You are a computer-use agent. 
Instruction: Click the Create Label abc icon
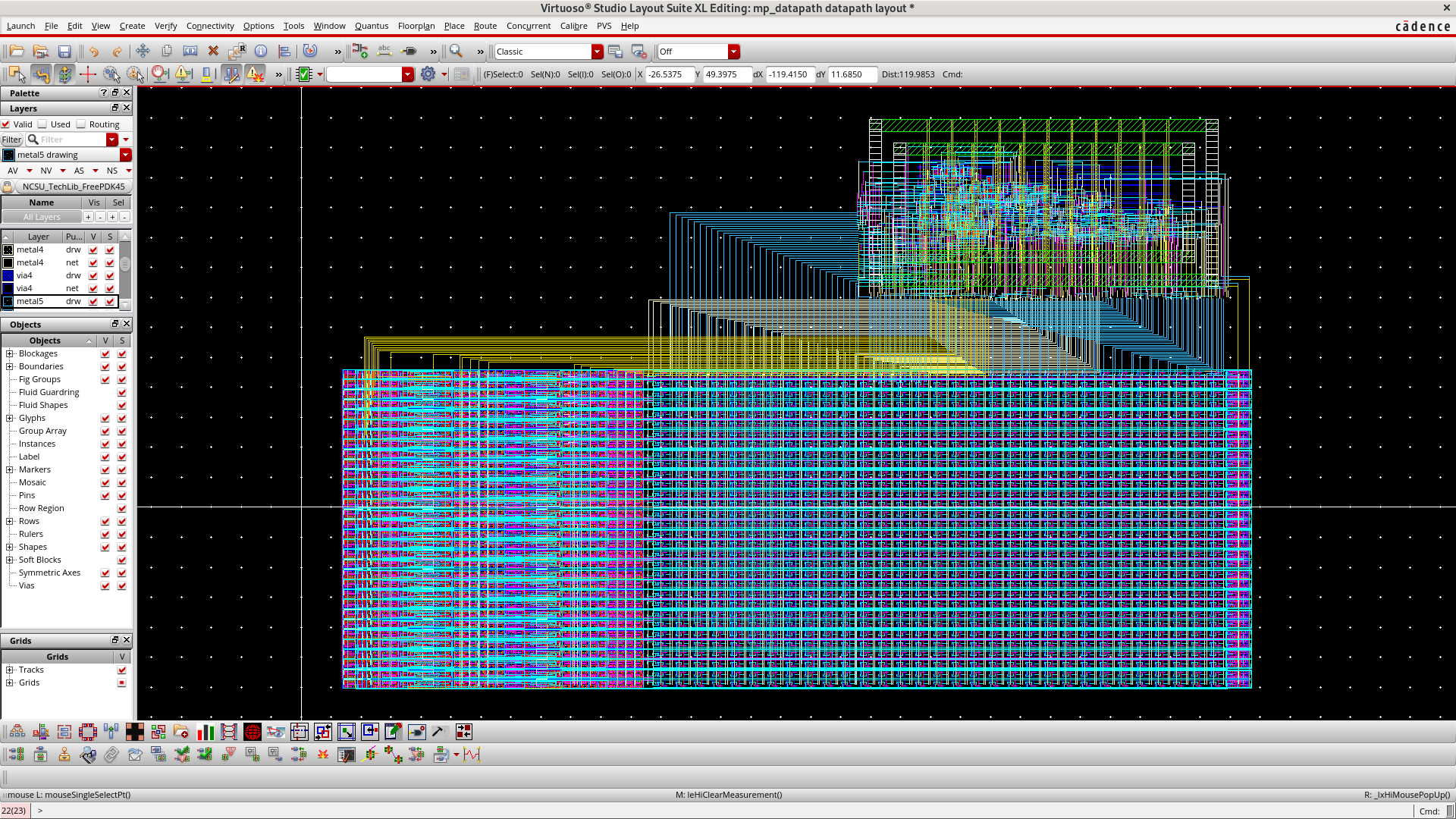tap(384, 52)
